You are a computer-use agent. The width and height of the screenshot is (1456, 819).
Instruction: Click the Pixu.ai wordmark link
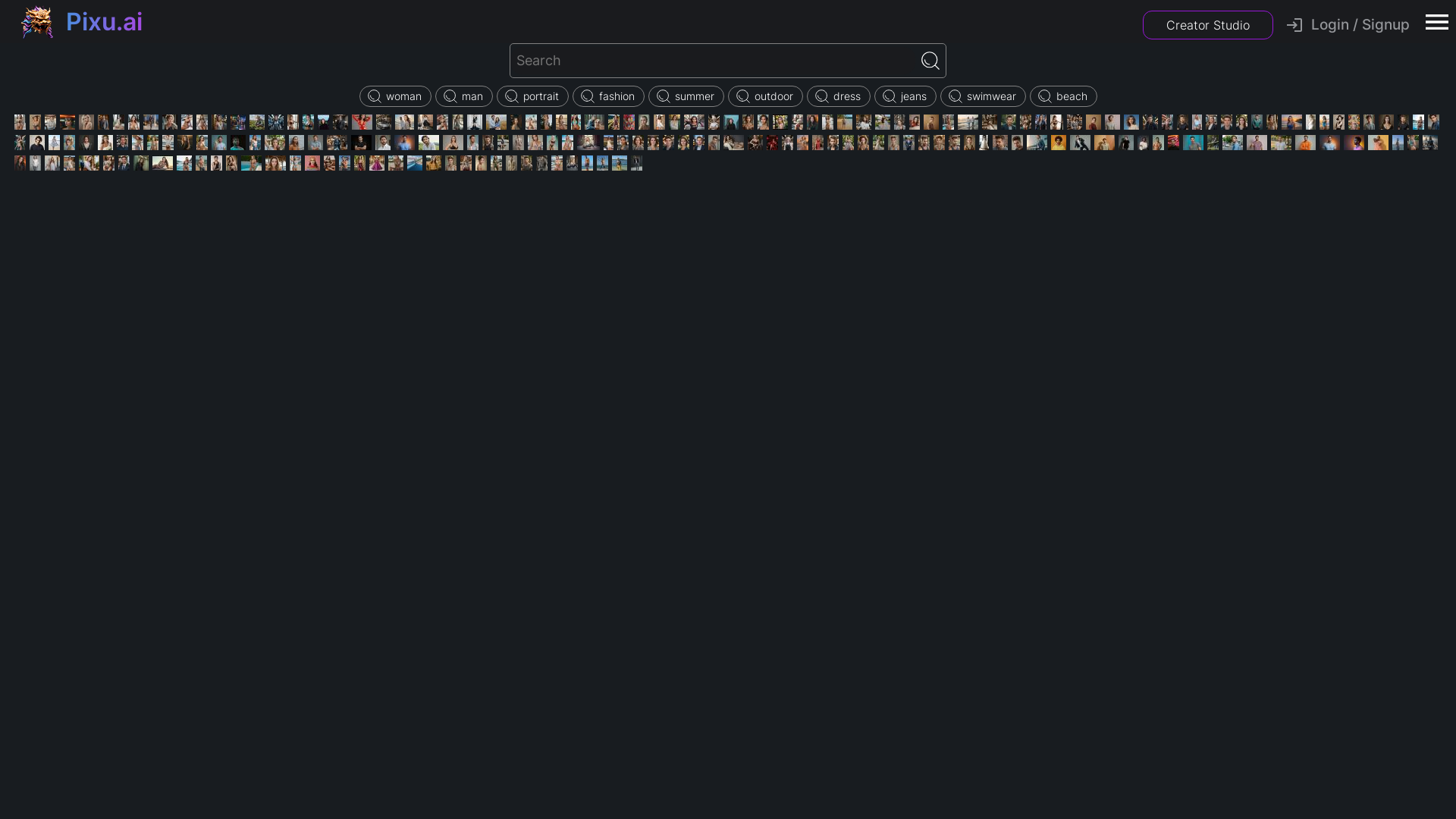click(x=103, y=22)
